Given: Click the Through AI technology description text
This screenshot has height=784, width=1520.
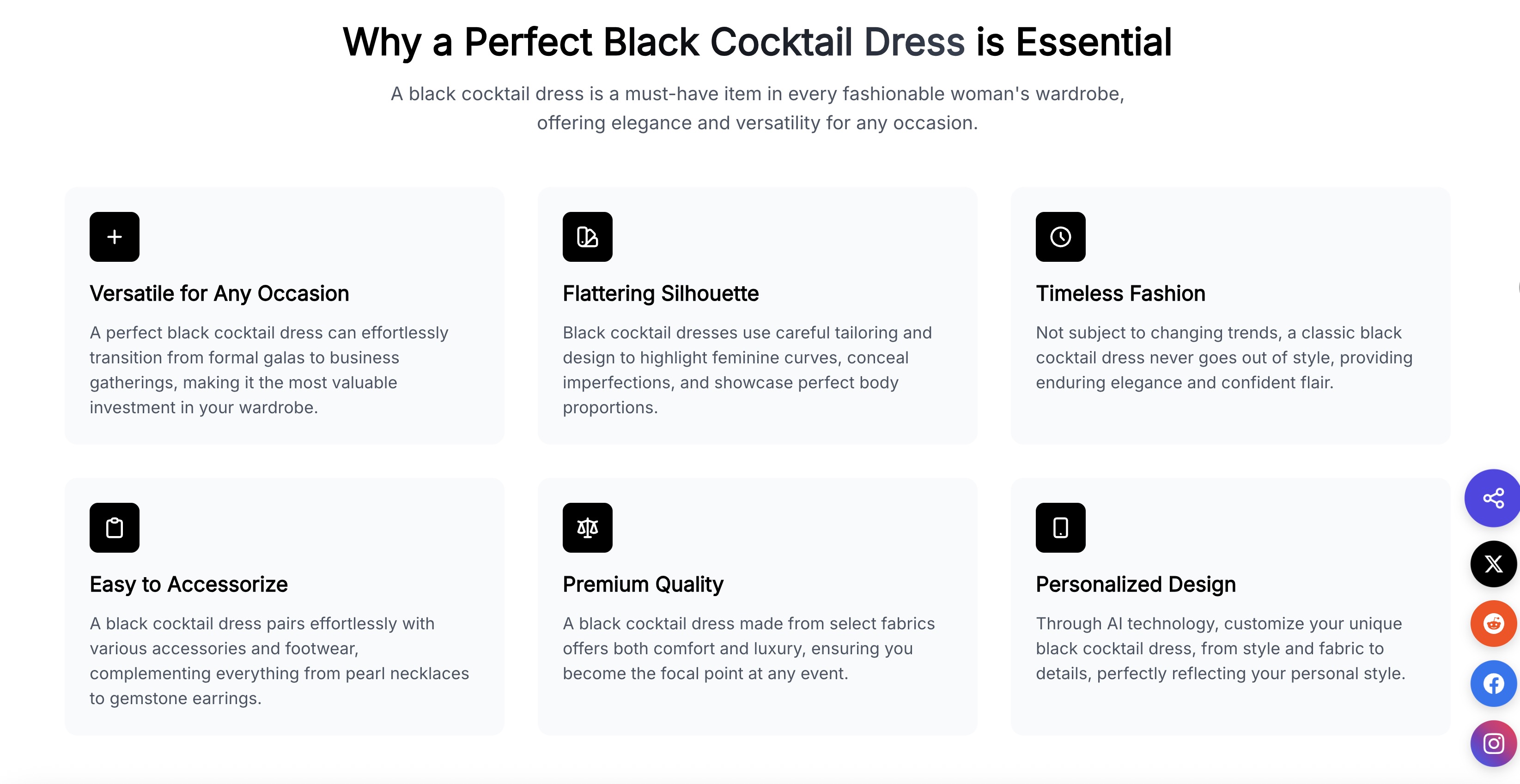Looking at the screenshot, I should click(1220, 648).
